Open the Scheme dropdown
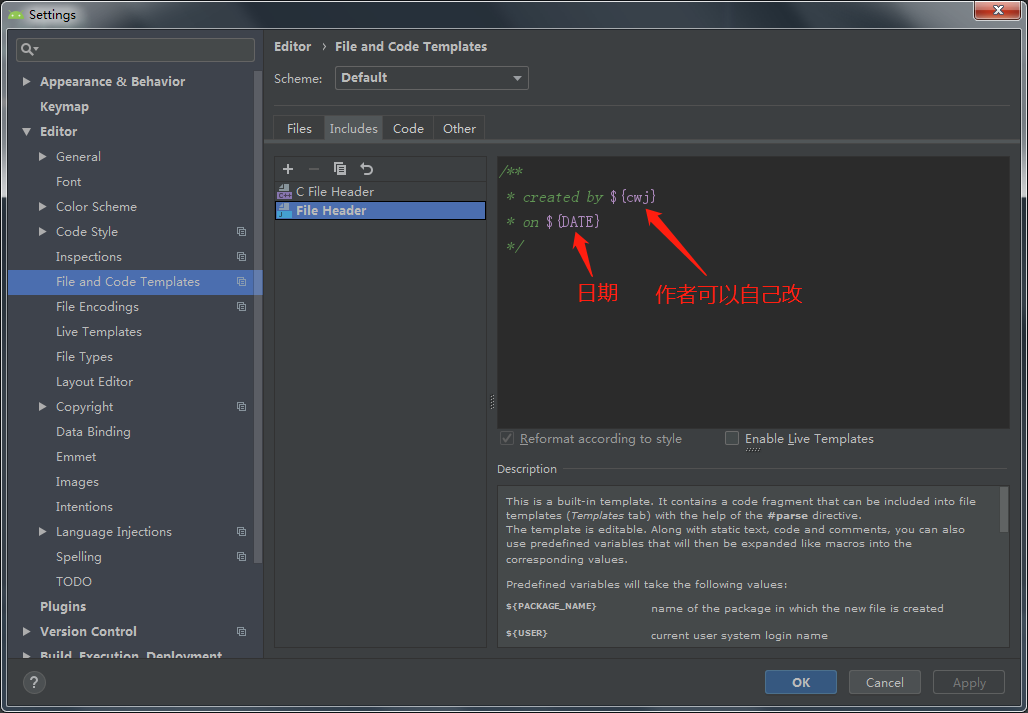Image resolution: width=1028 pixels, height=713 pixels. (x=518, y=77)
